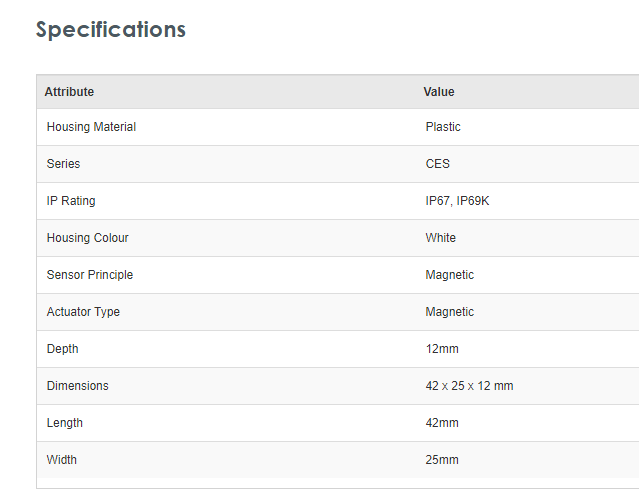This screenshot has width=639, height=501.
Task: Select the IP Rating attribute cell
Action: click(x=71, y=201)
